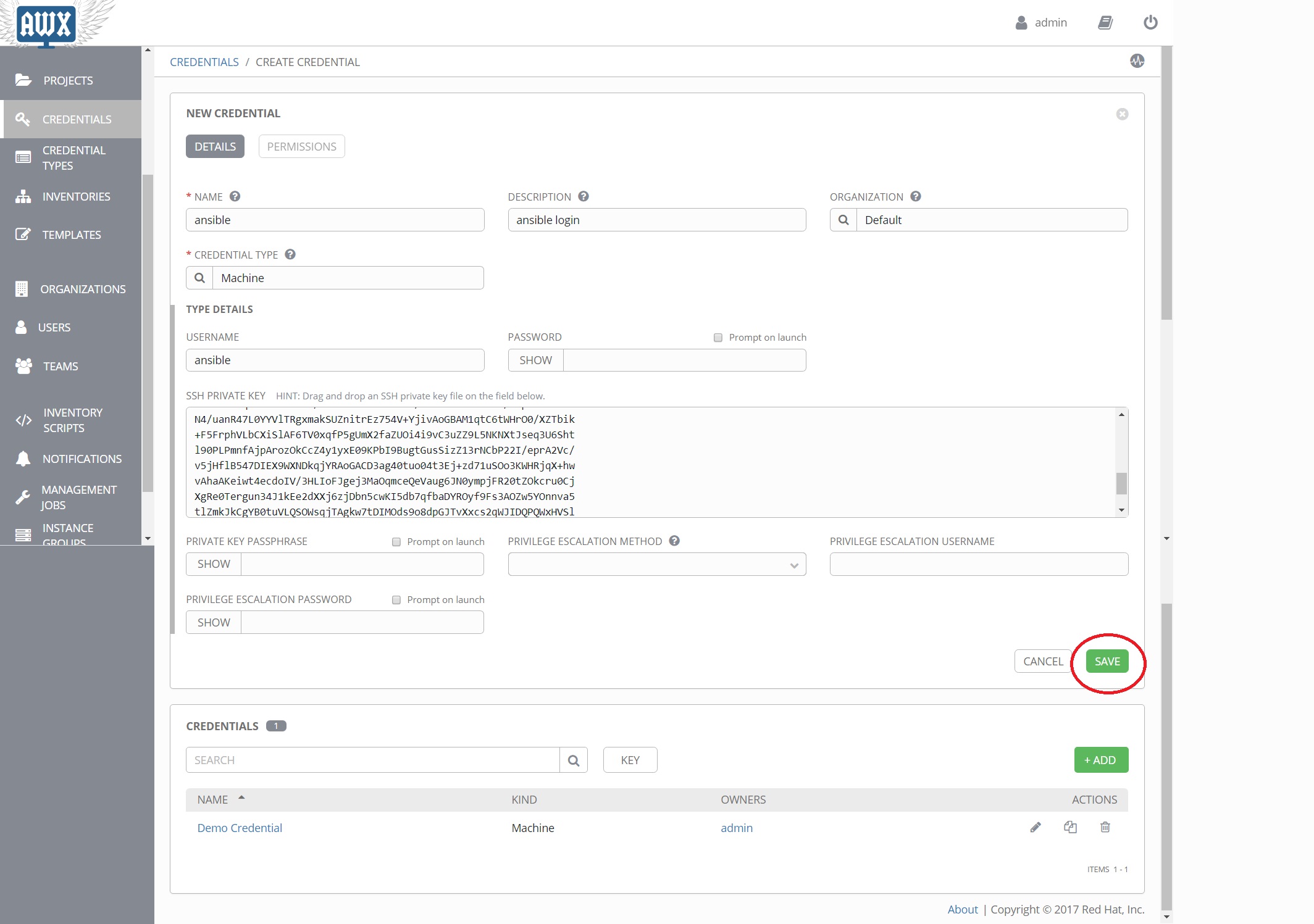The height and width of the screenshot is (924, 1314).
Task: Focus the Name input field
Action: click(x=335, y=220)
